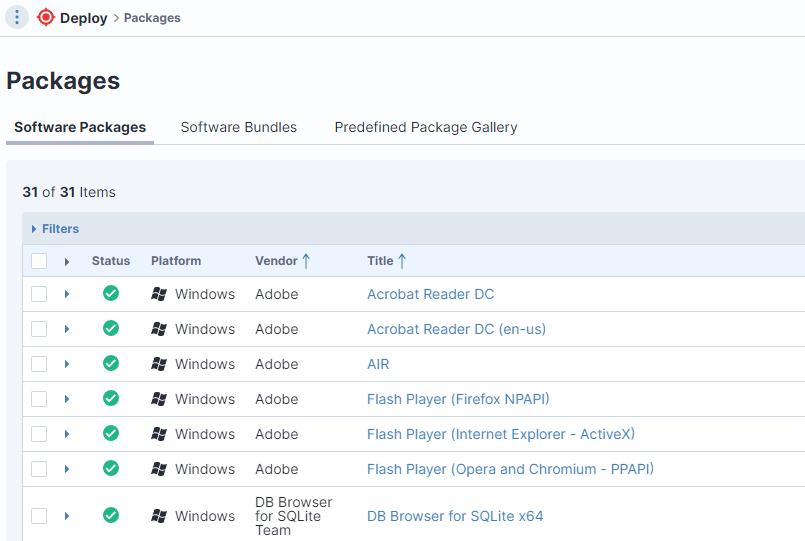
Task: Expand the Acrobat Reader DC row details
Action: tap(67, 294)
